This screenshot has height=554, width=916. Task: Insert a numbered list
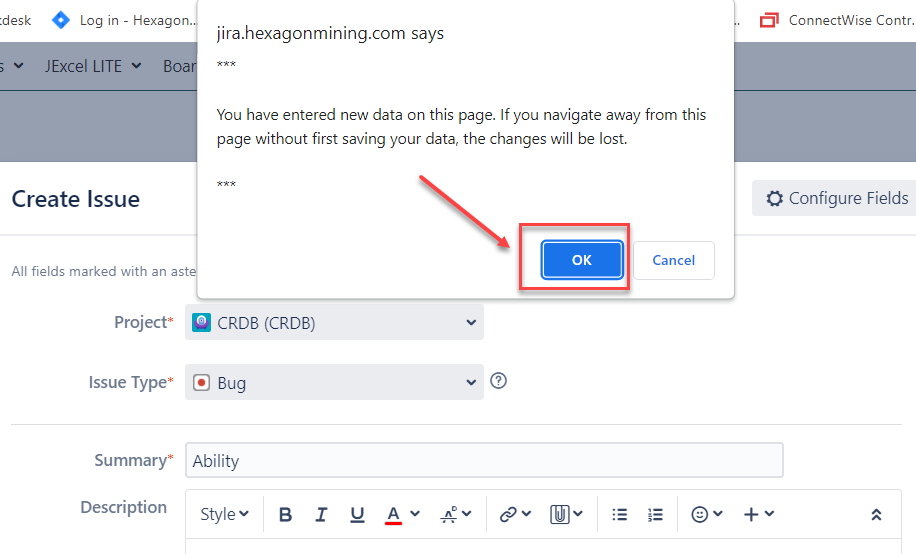point(655,514)
